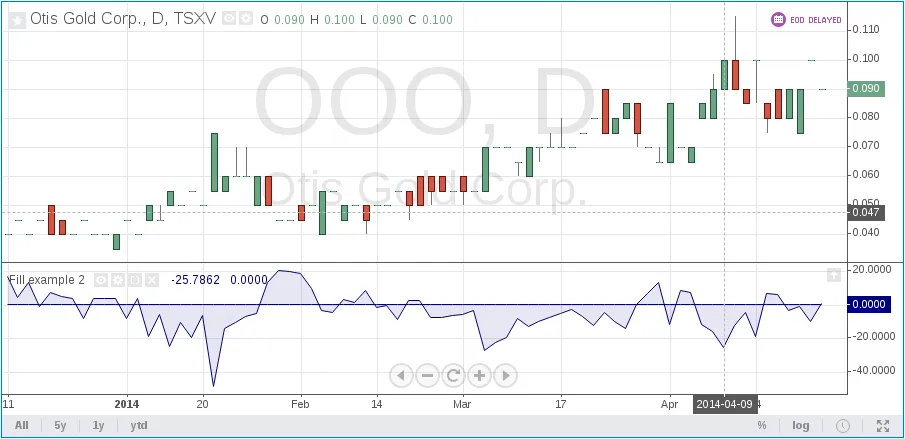Zoom in using the plus button
Screen dimensions: 905x439
(479, 375)
